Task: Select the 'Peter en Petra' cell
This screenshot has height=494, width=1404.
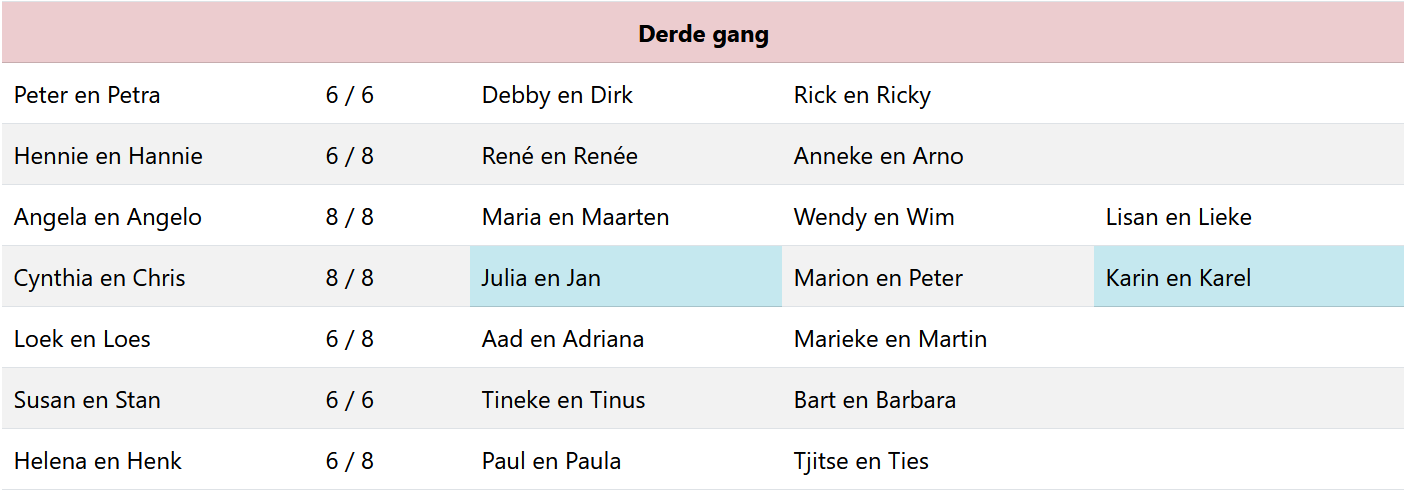Action: click(87, 95)
